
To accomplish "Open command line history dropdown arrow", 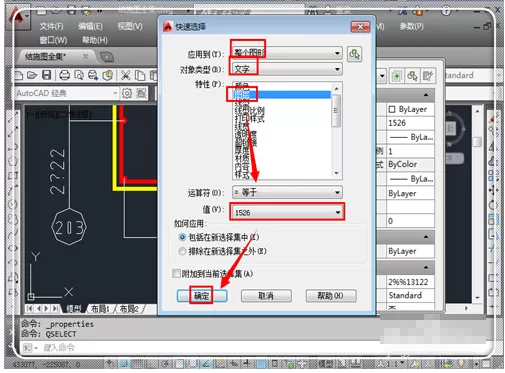I will point(36,348).
